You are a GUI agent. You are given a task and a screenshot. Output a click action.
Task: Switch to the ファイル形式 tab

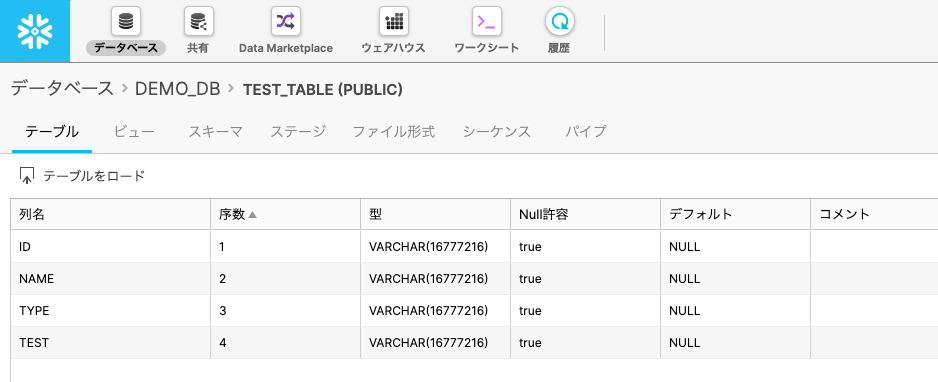coord(393,132)
